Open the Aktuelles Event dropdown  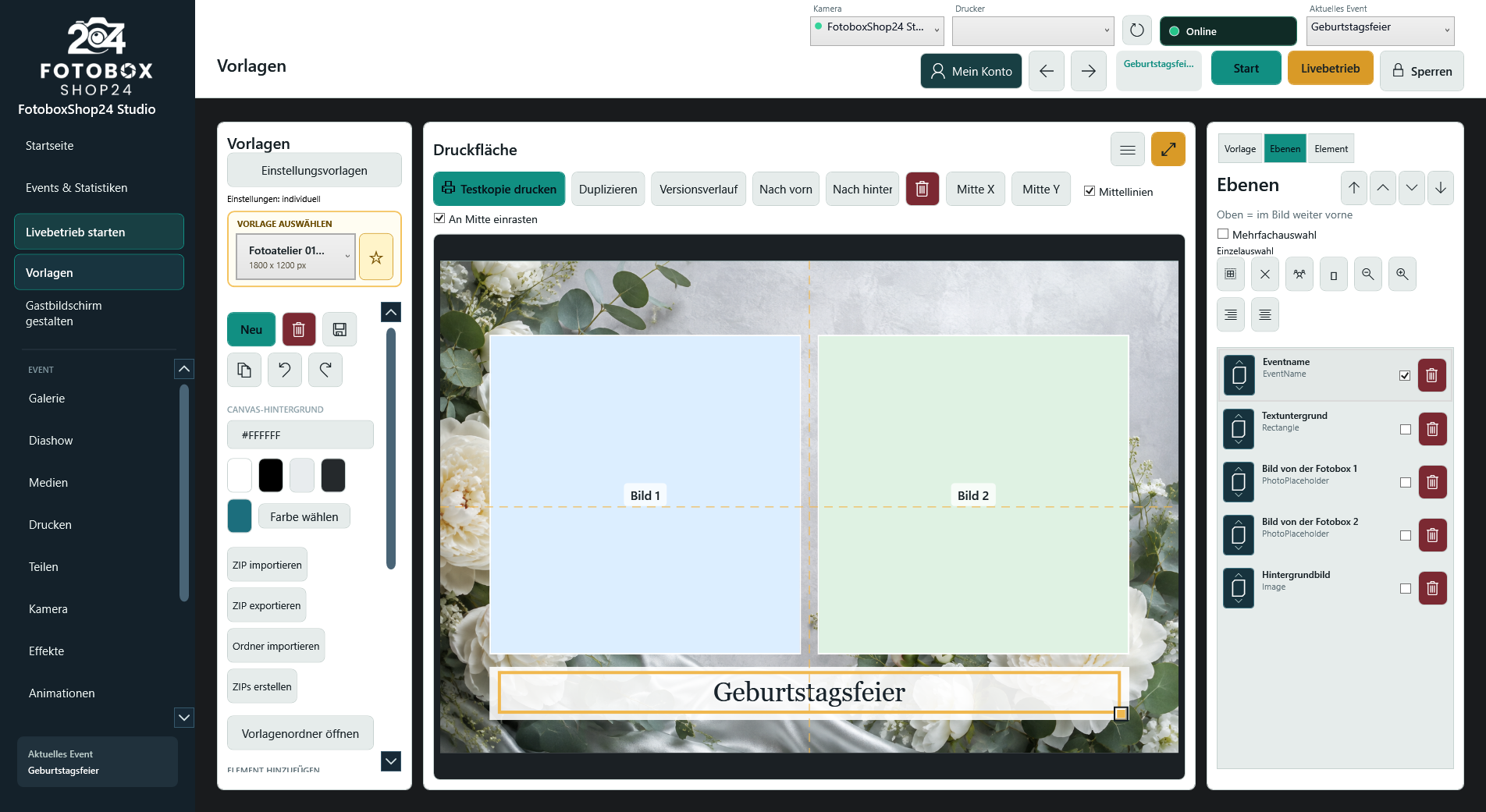tap(1381, 31)
